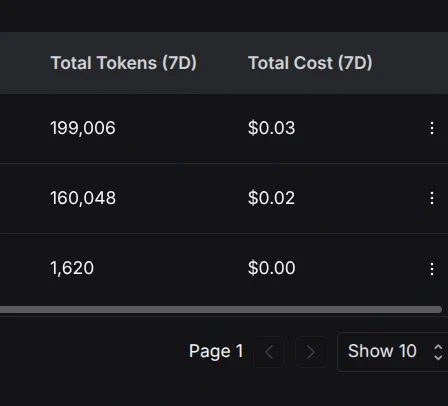Open the Show 10 rows-per-page dropdown
This screenshot has width=448, height=406.
393,352
